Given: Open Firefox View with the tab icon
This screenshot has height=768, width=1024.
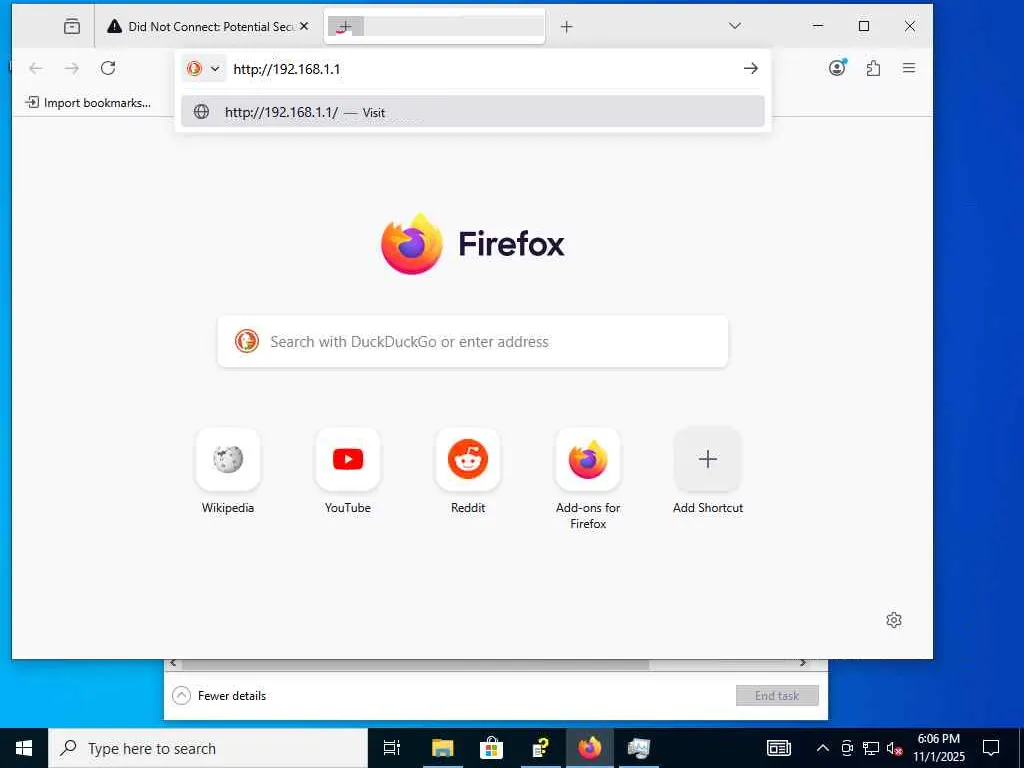Looking at the screenshot, I should (x=72, y=26).
